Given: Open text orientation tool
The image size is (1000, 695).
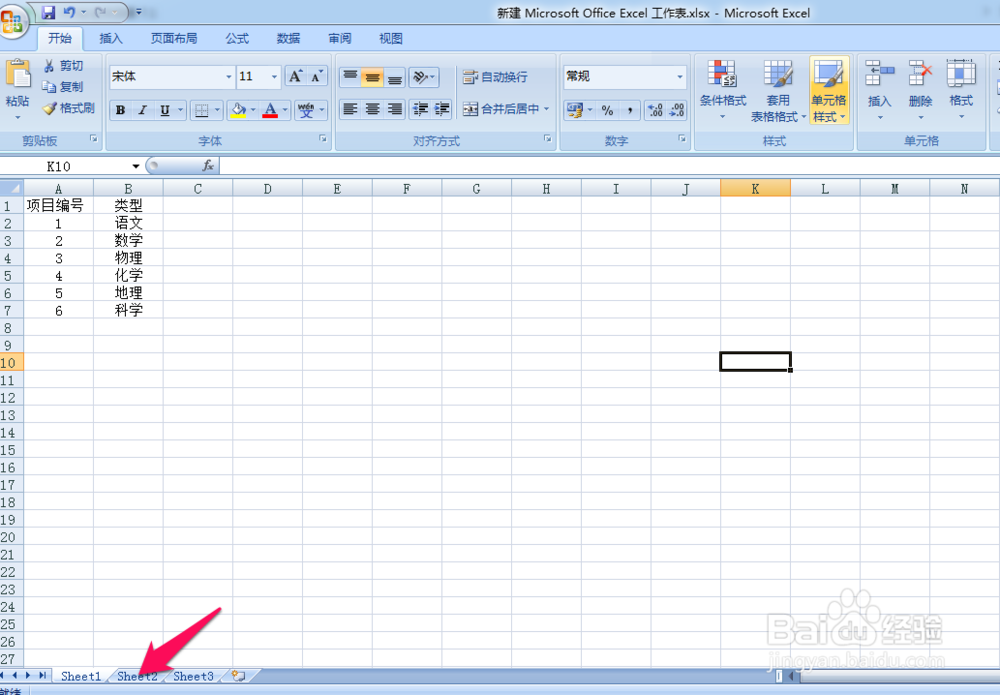Looking at the screenshot, I should pyautogui.click(x=421, y=77).
